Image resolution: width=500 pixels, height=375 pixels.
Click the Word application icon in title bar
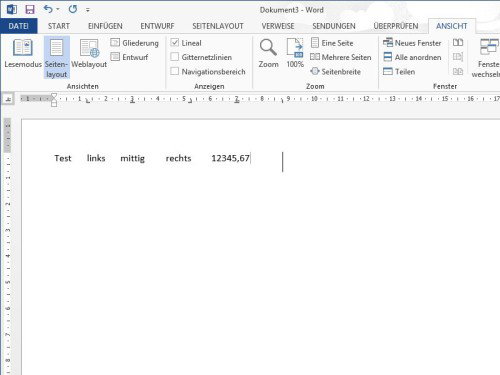pyautogui.click(x=12, y=9)
